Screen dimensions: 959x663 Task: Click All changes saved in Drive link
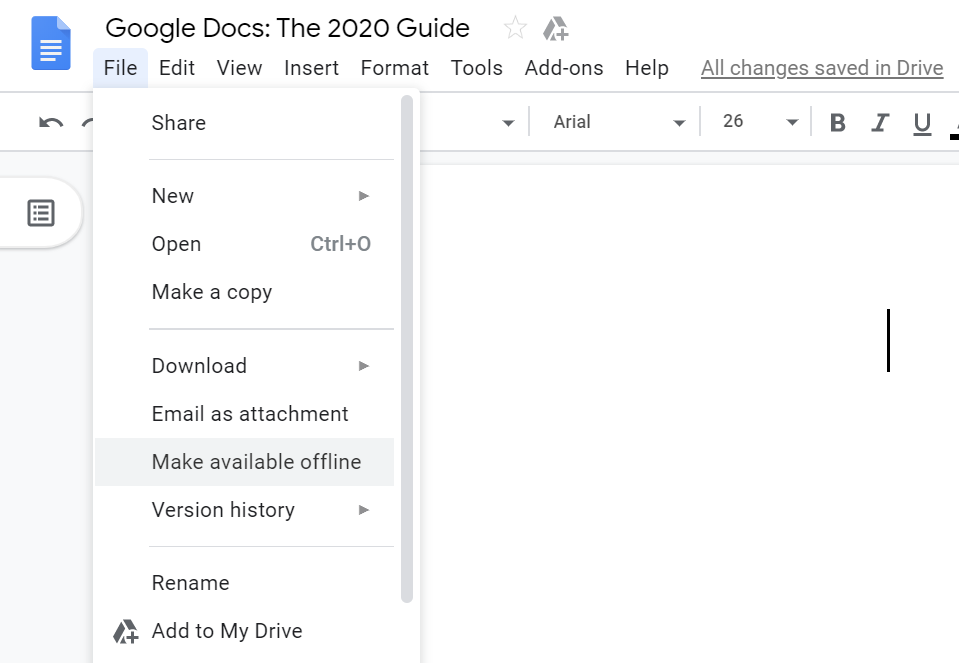(x=822, y=68)
